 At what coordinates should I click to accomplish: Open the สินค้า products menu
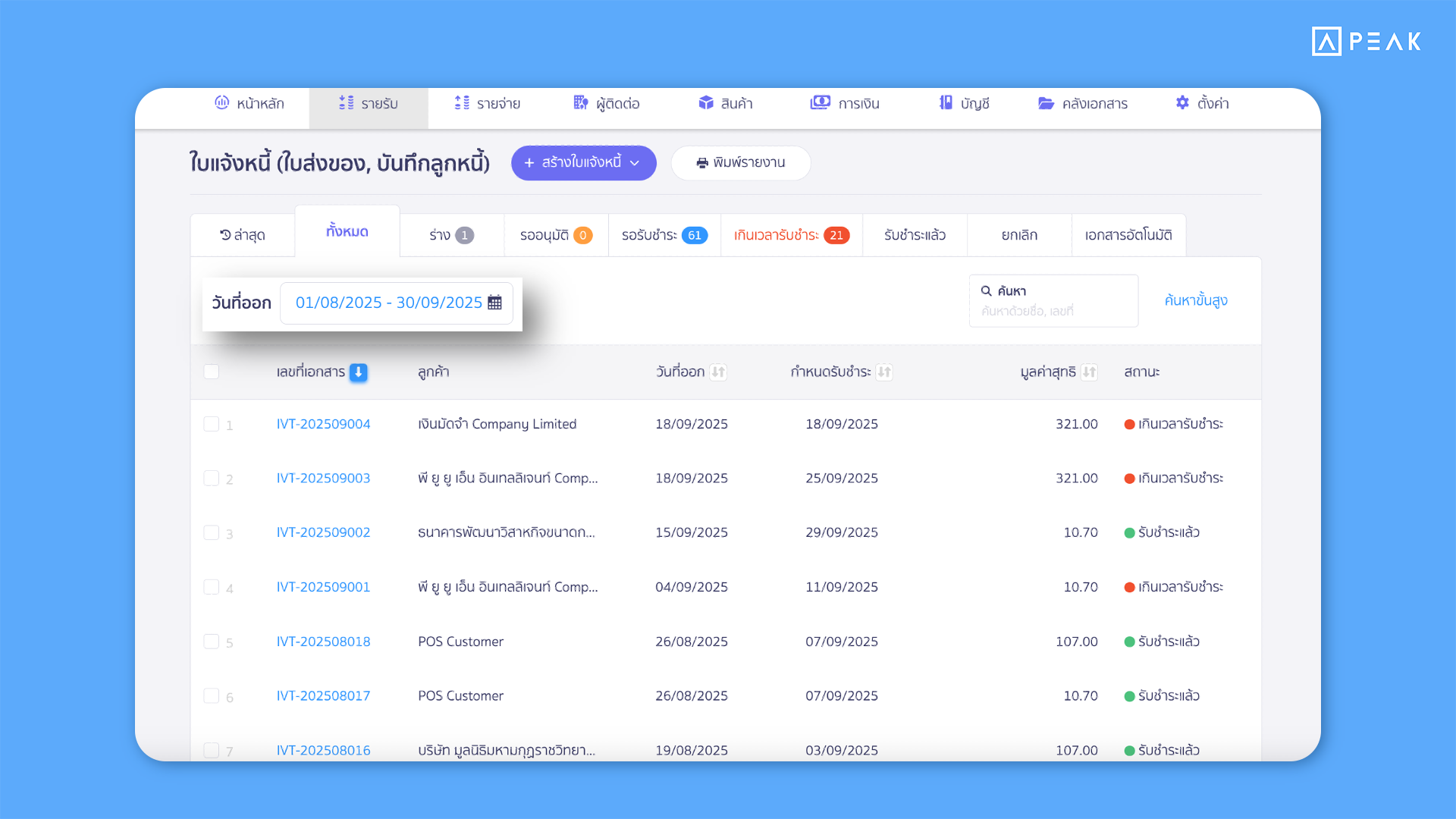coord(726,103)
